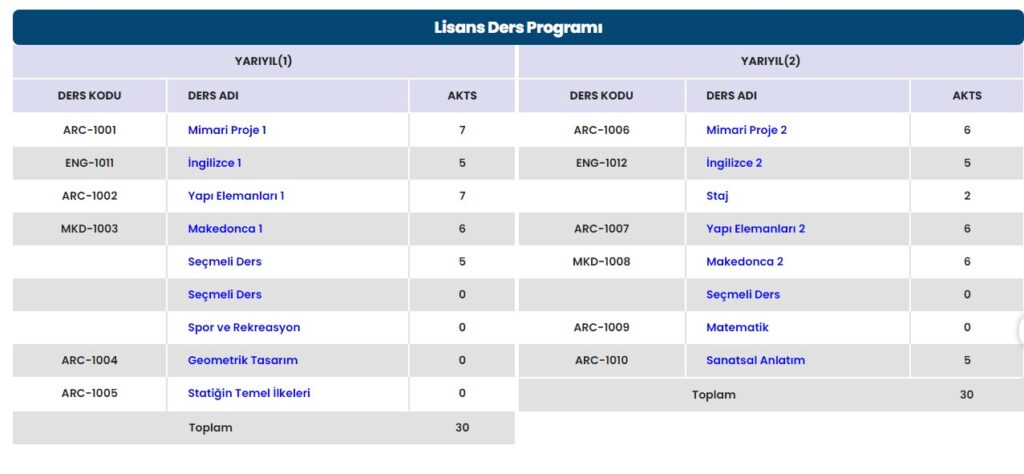
Task: Click the İngilizce 2 course link
Action: (734, 163)
